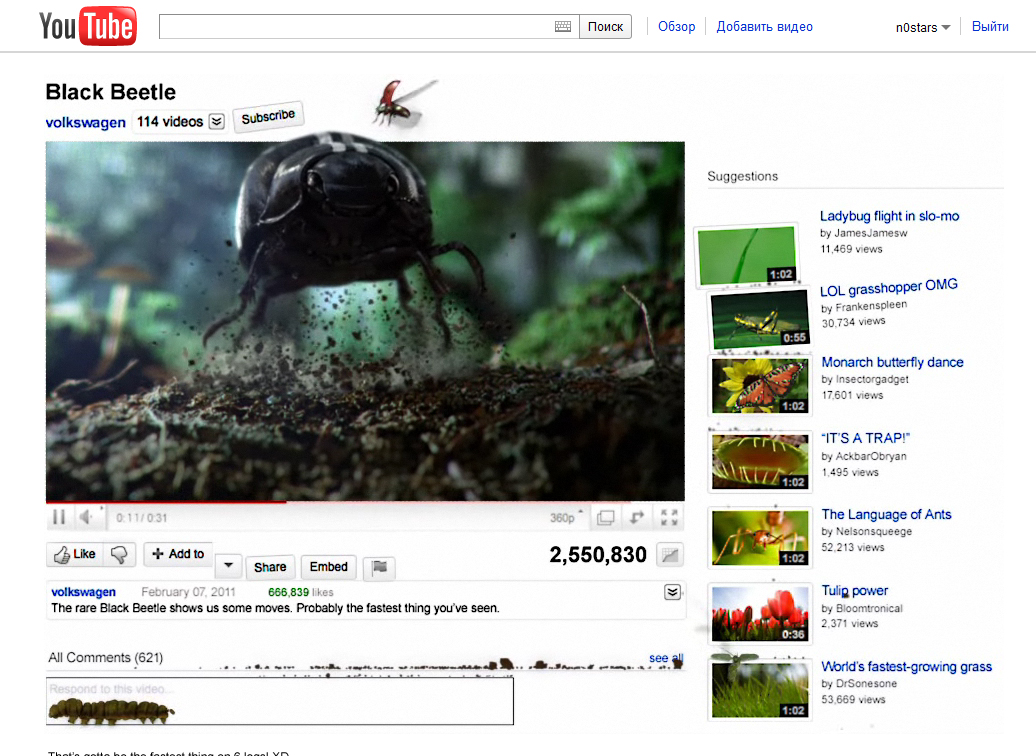Mute the video with the speaker icon

[86, 517]
